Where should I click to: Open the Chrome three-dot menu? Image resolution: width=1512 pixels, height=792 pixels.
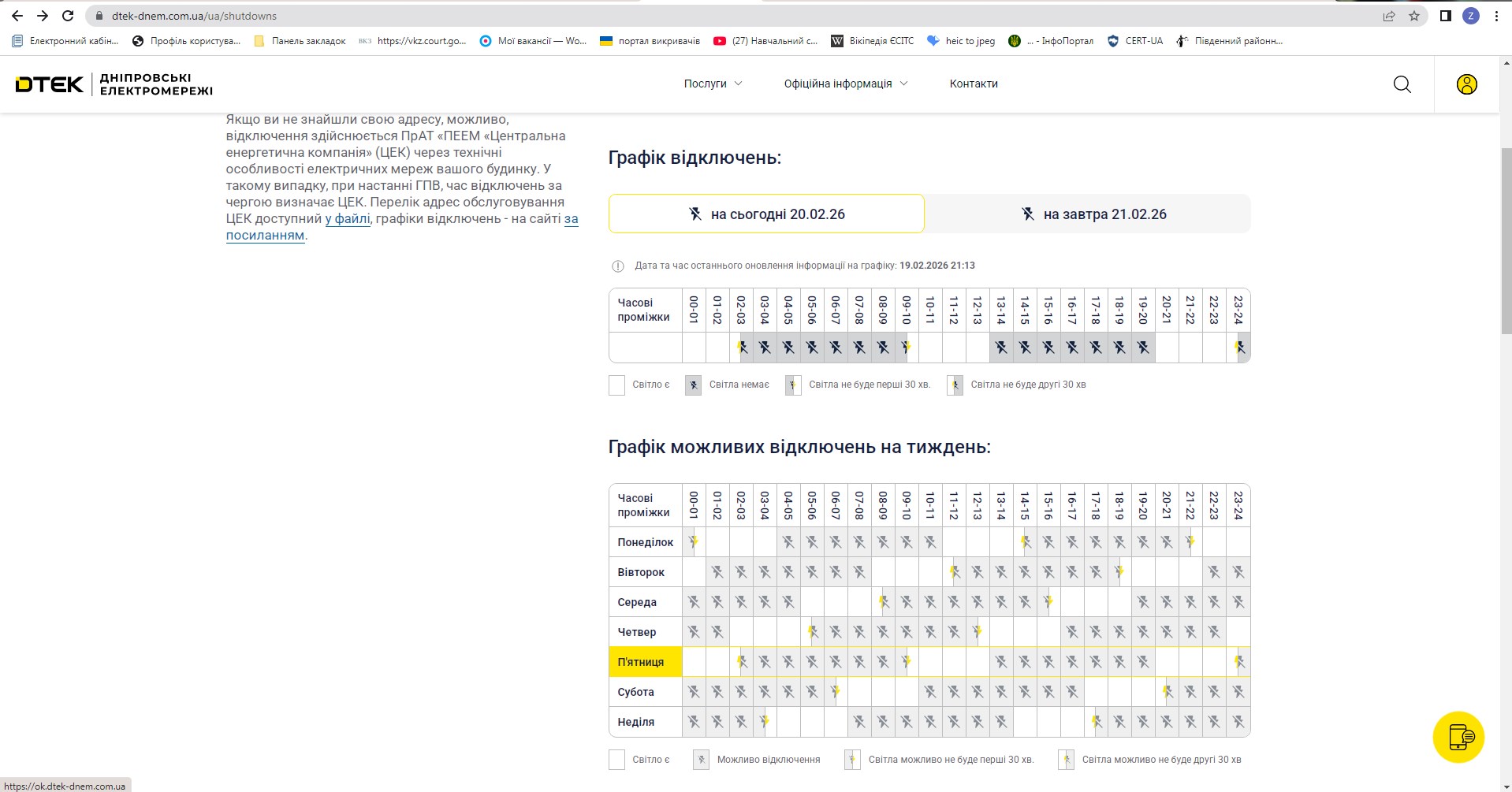pyautogui.click(x=1496, y=16)
